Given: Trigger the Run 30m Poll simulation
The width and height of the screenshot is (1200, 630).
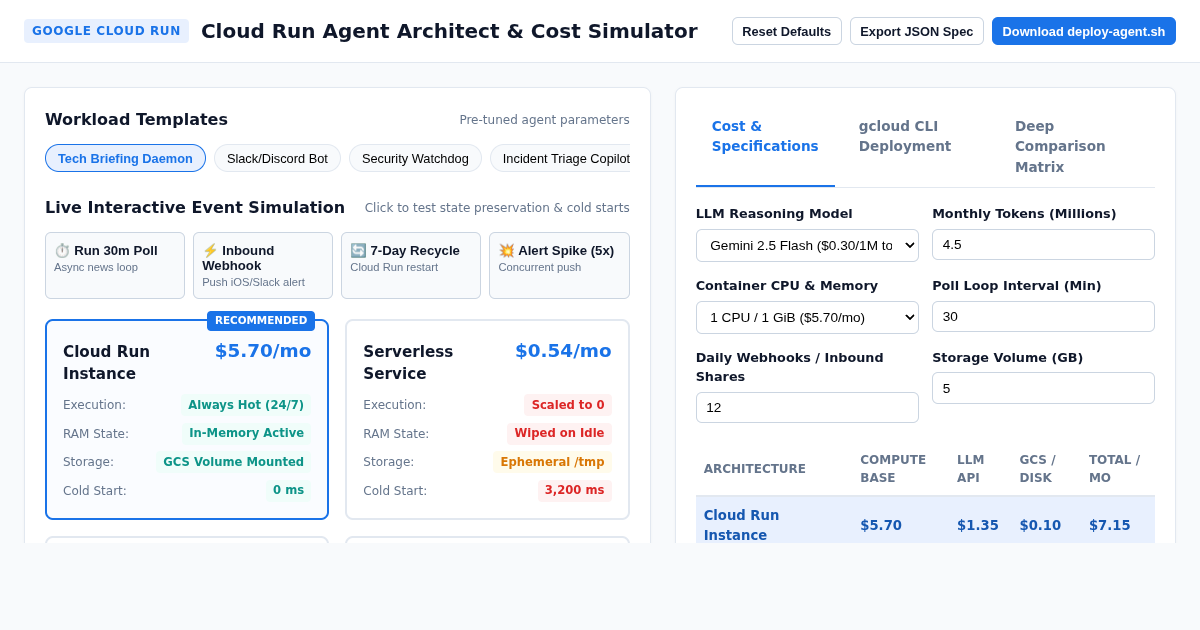Looking at the screenshot, I should click(x=115, y=265).
